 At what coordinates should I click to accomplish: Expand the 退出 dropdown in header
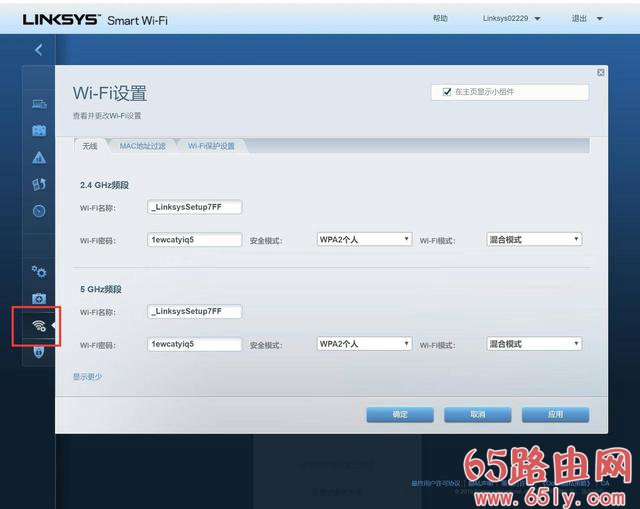pyautogui.click(x=587, y=18)
